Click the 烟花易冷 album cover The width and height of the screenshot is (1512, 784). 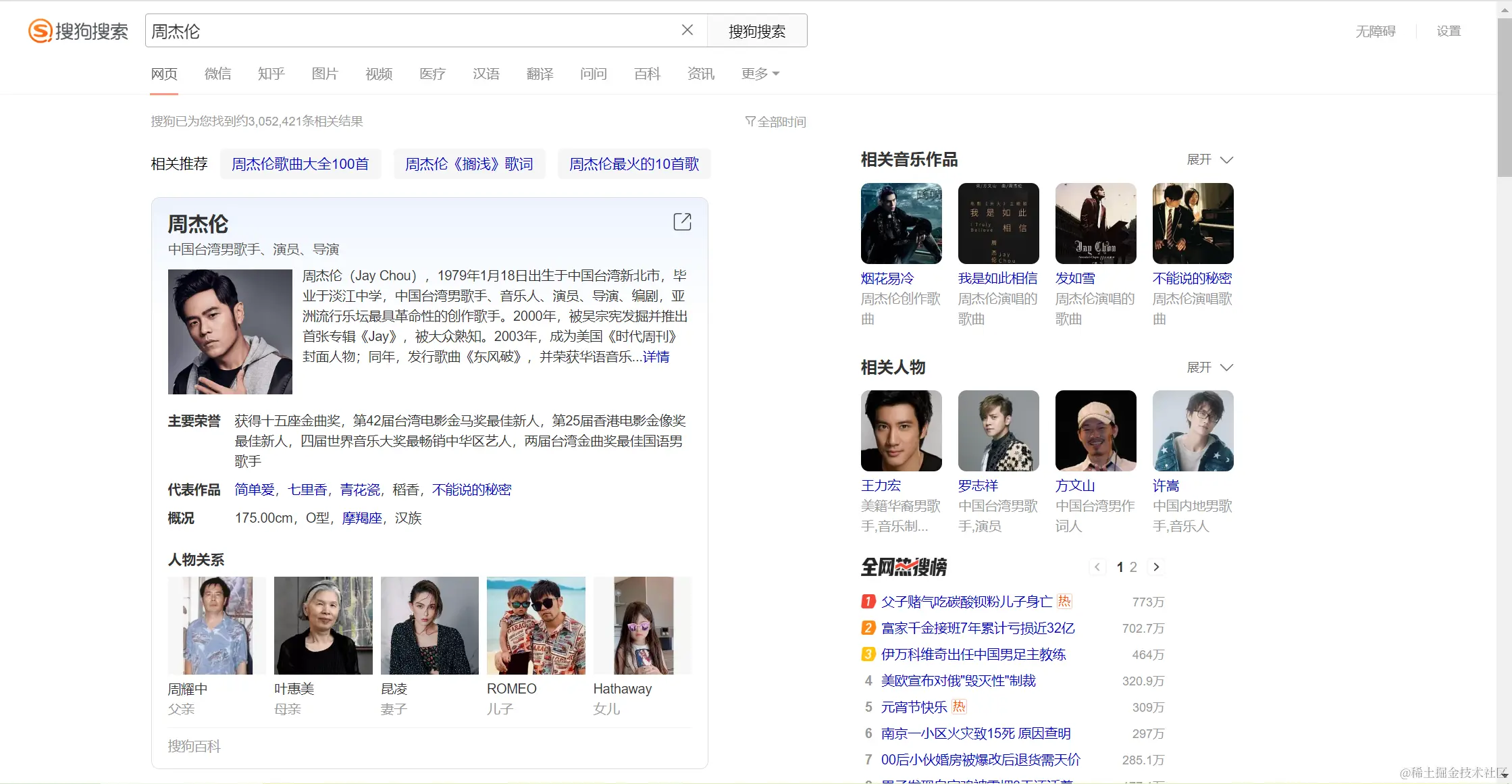point(901,224)
